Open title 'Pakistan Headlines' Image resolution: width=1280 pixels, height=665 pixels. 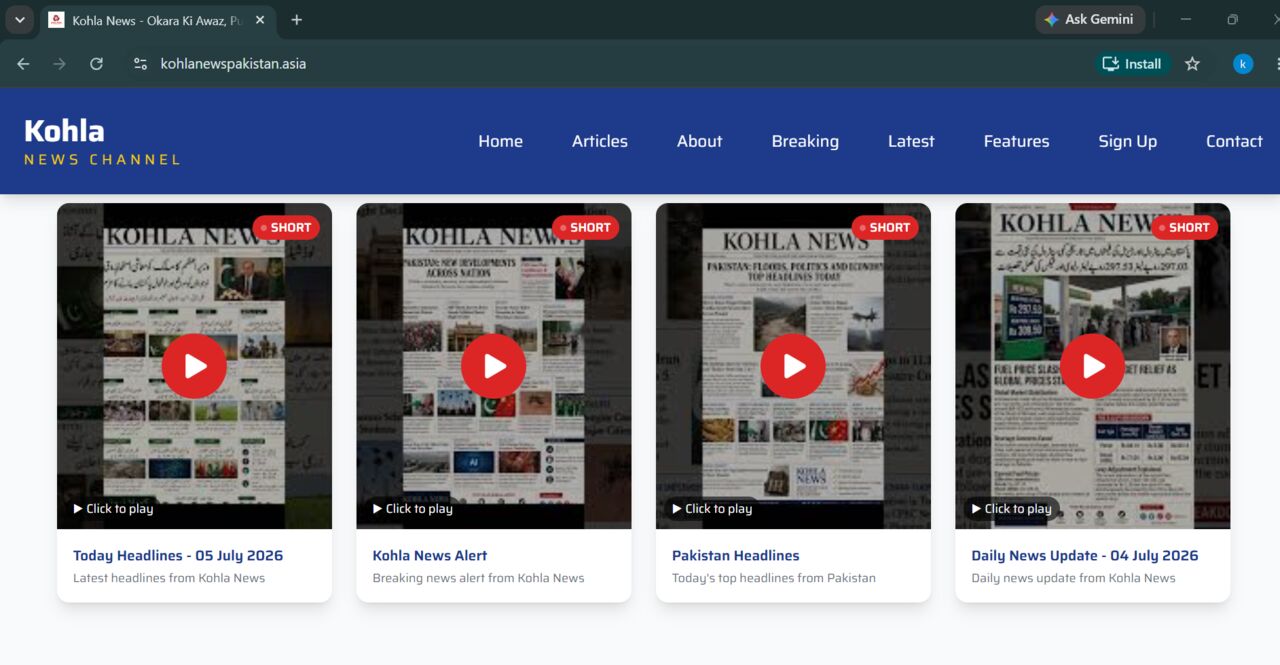tap(736, 555)
